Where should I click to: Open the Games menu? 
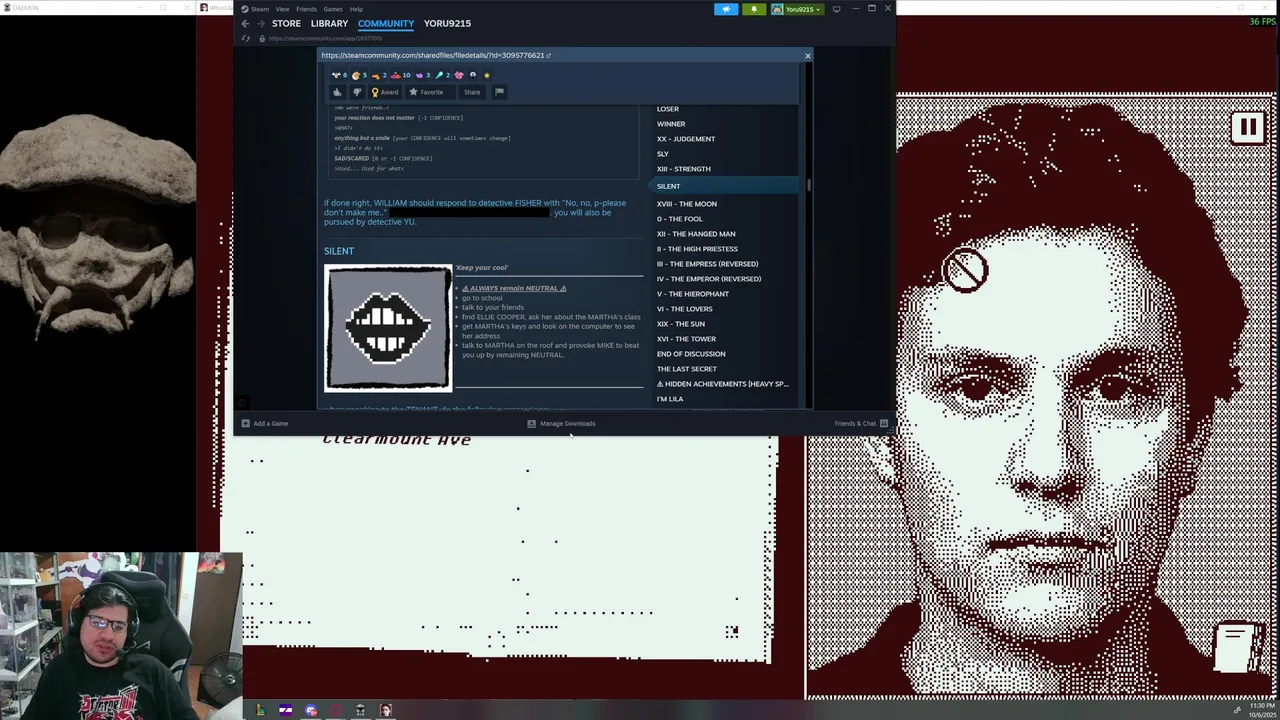click(332, 9)
